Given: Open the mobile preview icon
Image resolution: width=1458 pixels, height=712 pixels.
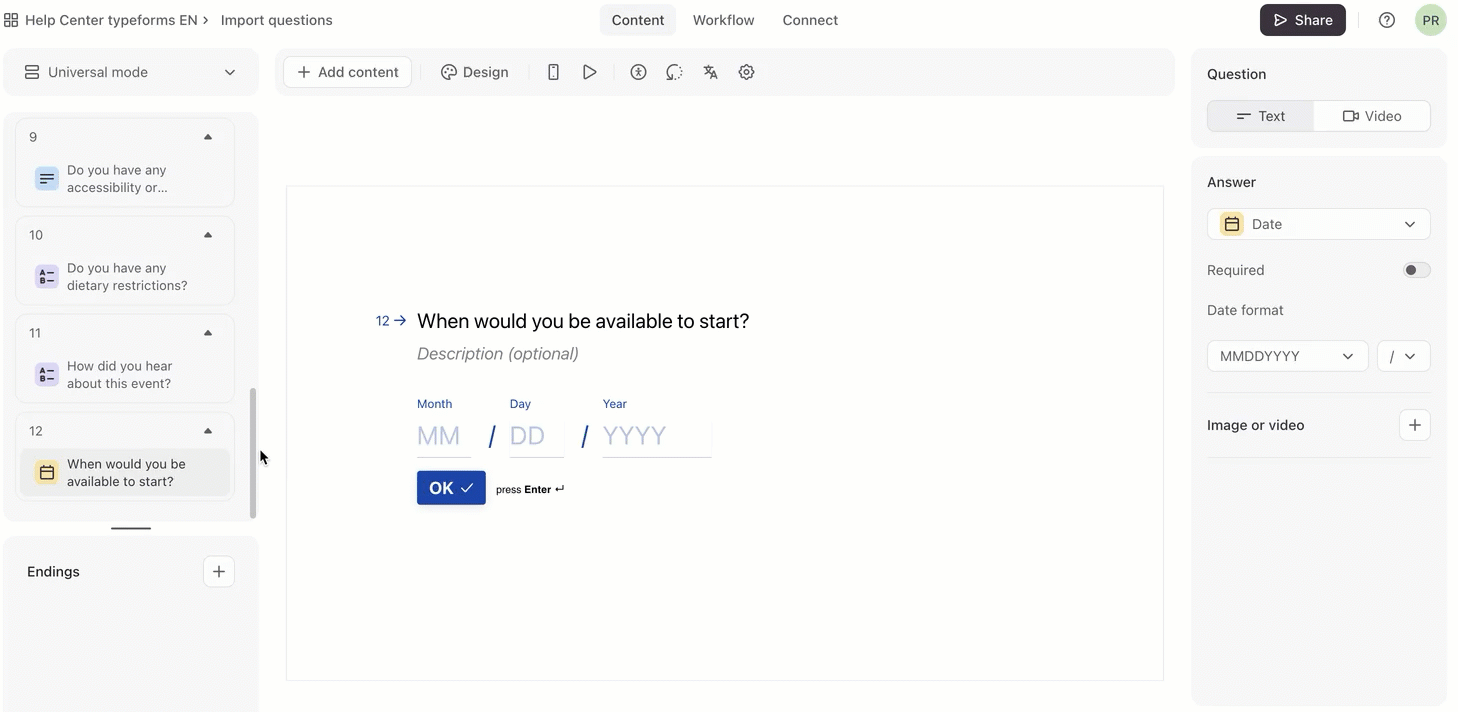Looking at the screenshot, I should 553,72.
